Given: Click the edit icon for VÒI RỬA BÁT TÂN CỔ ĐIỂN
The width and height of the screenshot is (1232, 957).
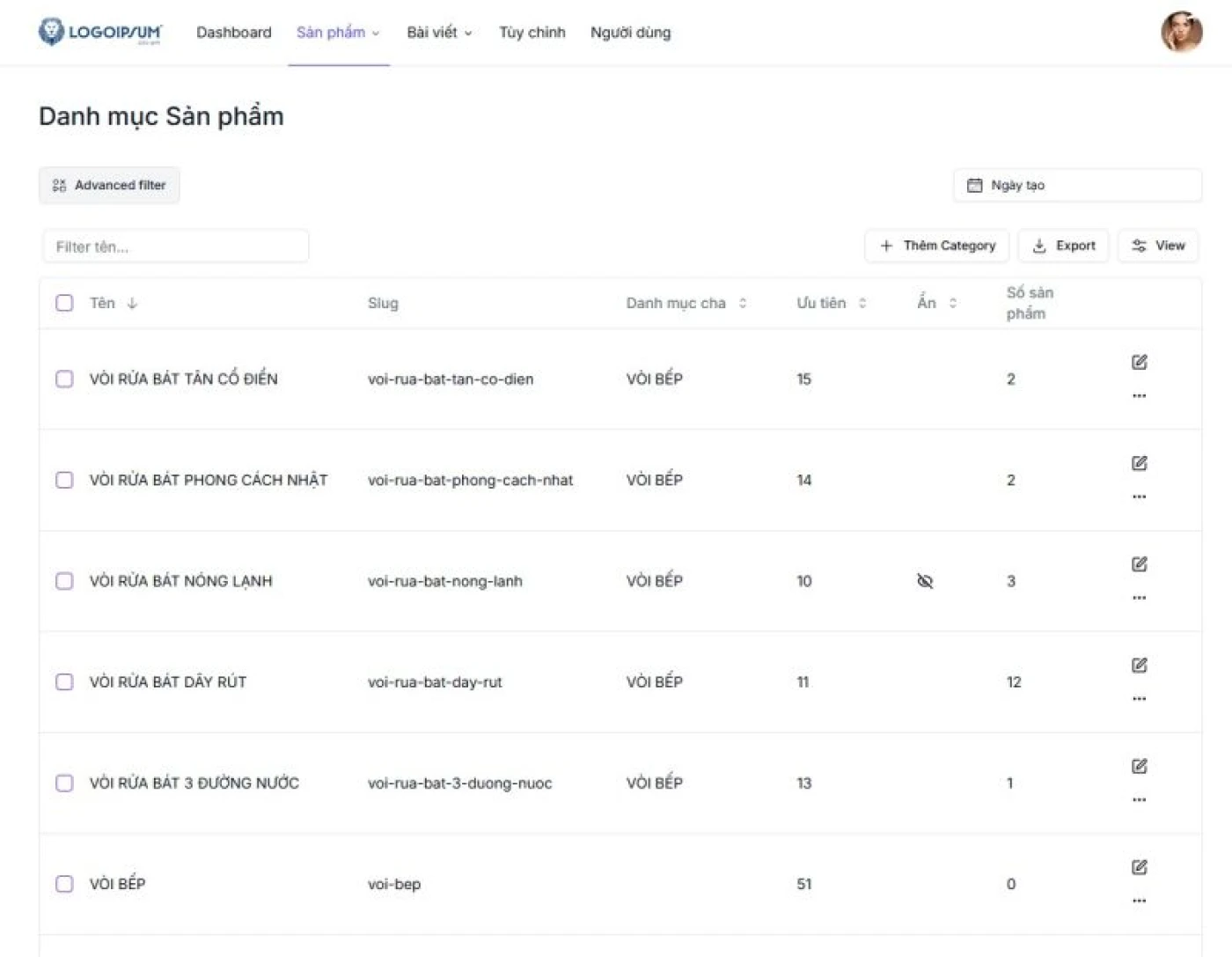Looking at the screenshot, I should (1139, 362).
